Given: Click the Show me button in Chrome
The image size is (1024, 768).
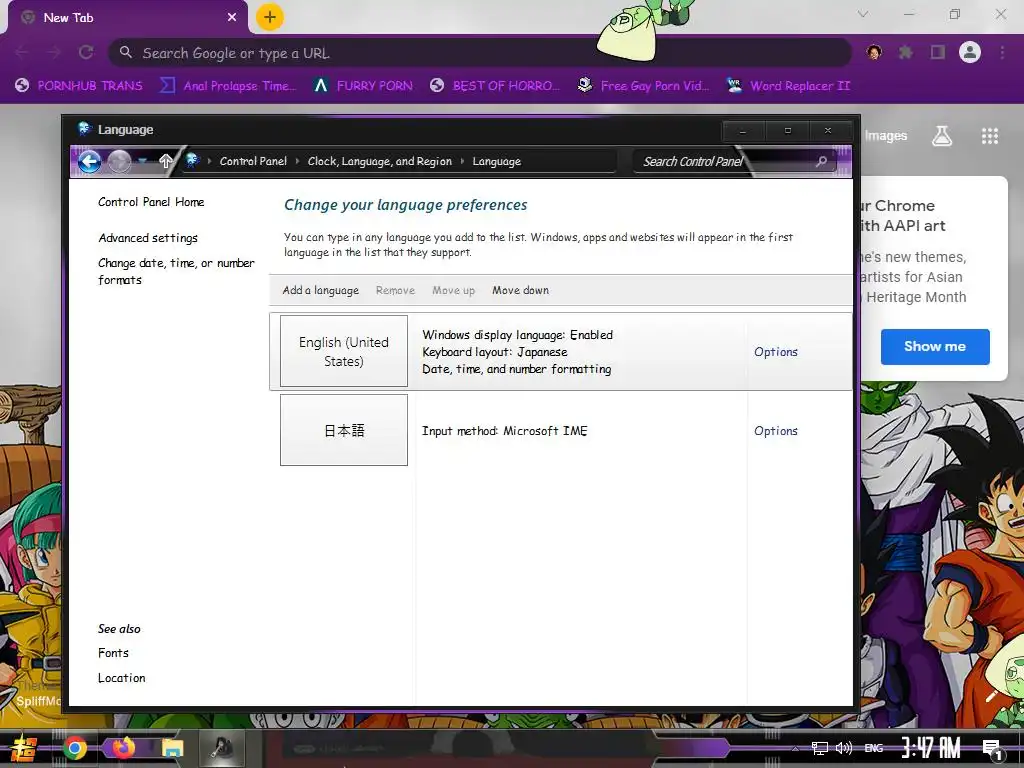Looking at the screenshot, I should tap(935, 347).
